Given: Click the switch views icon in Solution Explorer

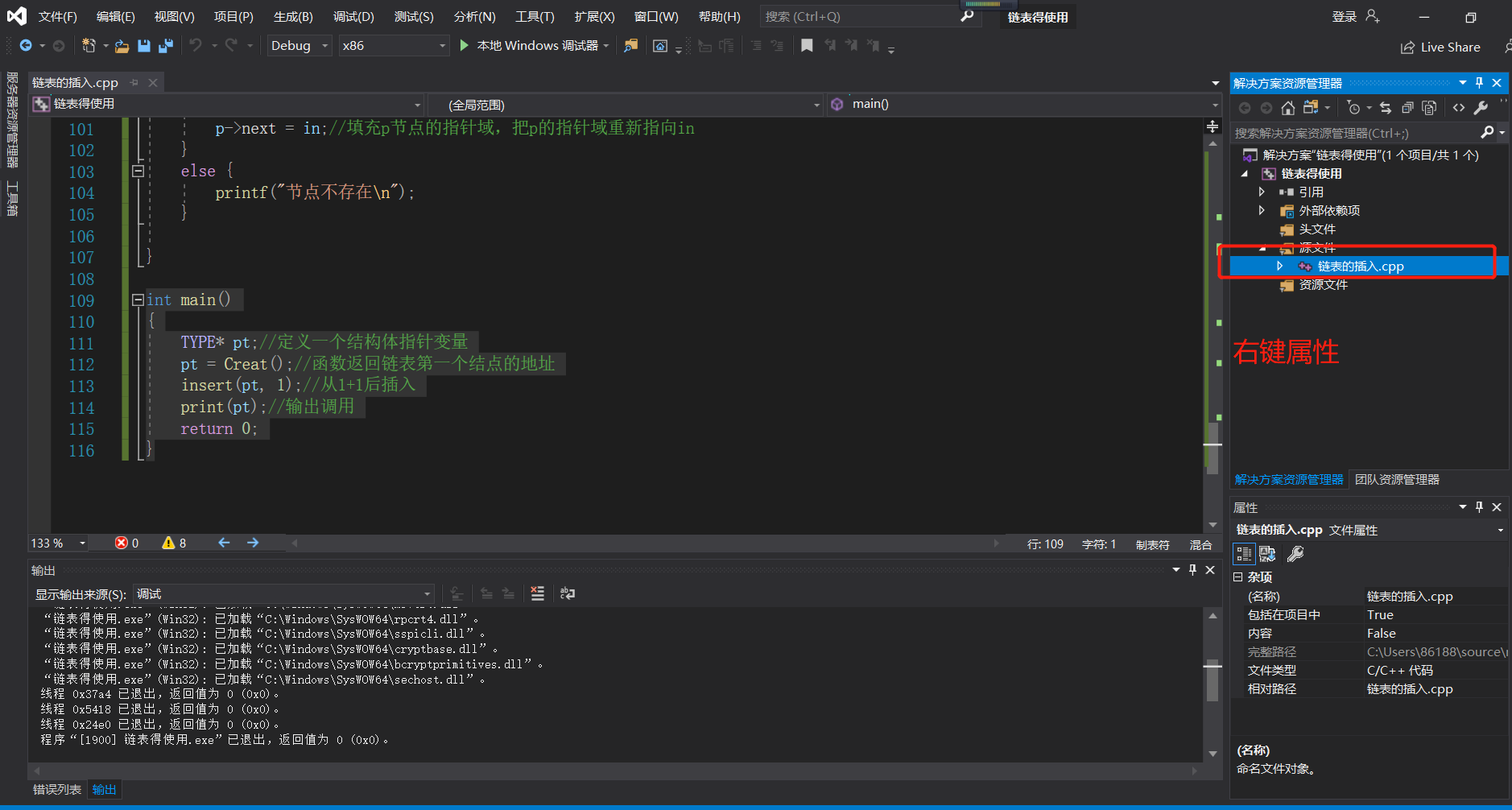Looking at the screenshot, I should (x=1311, y=108).
